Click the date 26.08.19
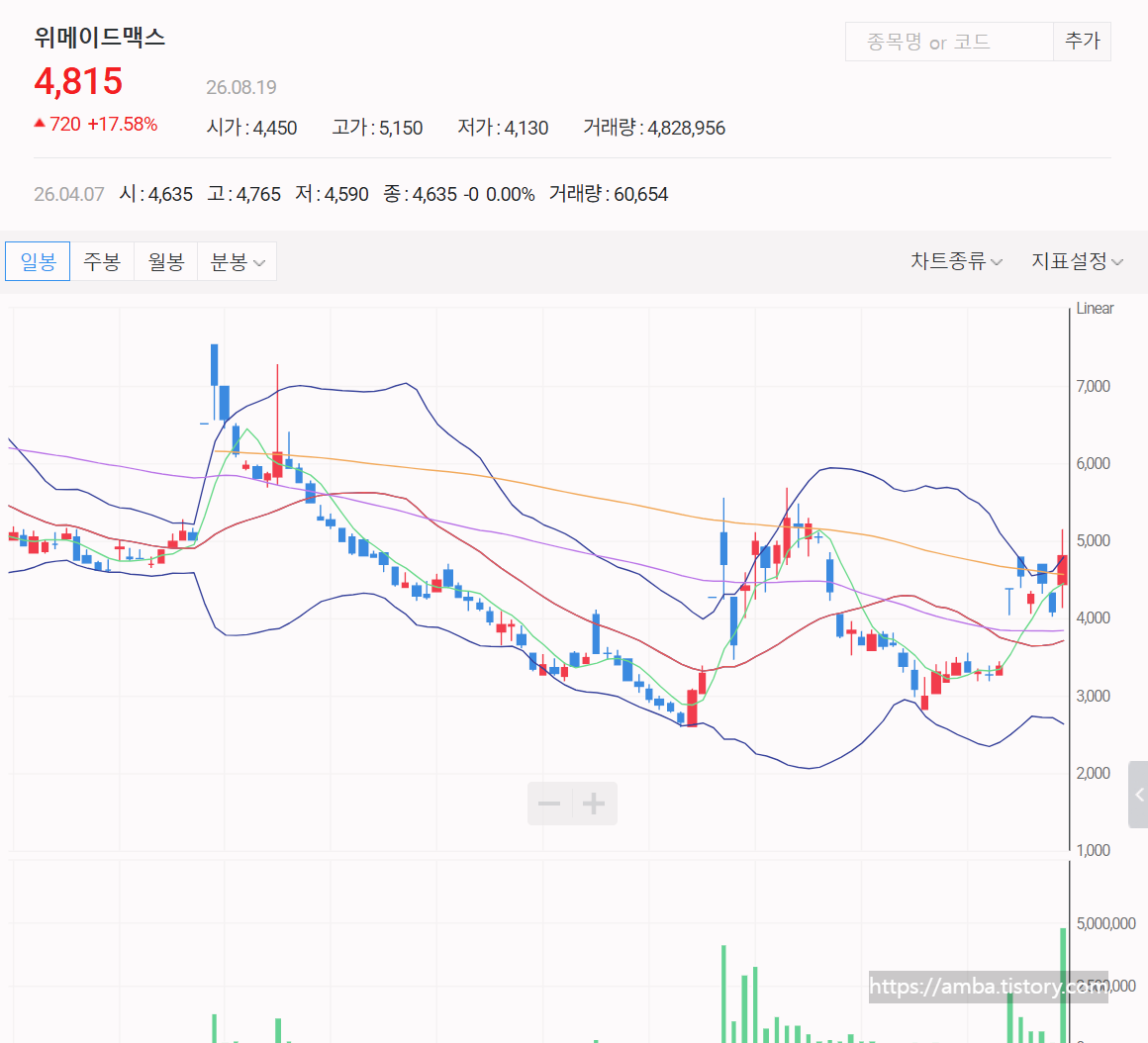 tap(240, 88)
